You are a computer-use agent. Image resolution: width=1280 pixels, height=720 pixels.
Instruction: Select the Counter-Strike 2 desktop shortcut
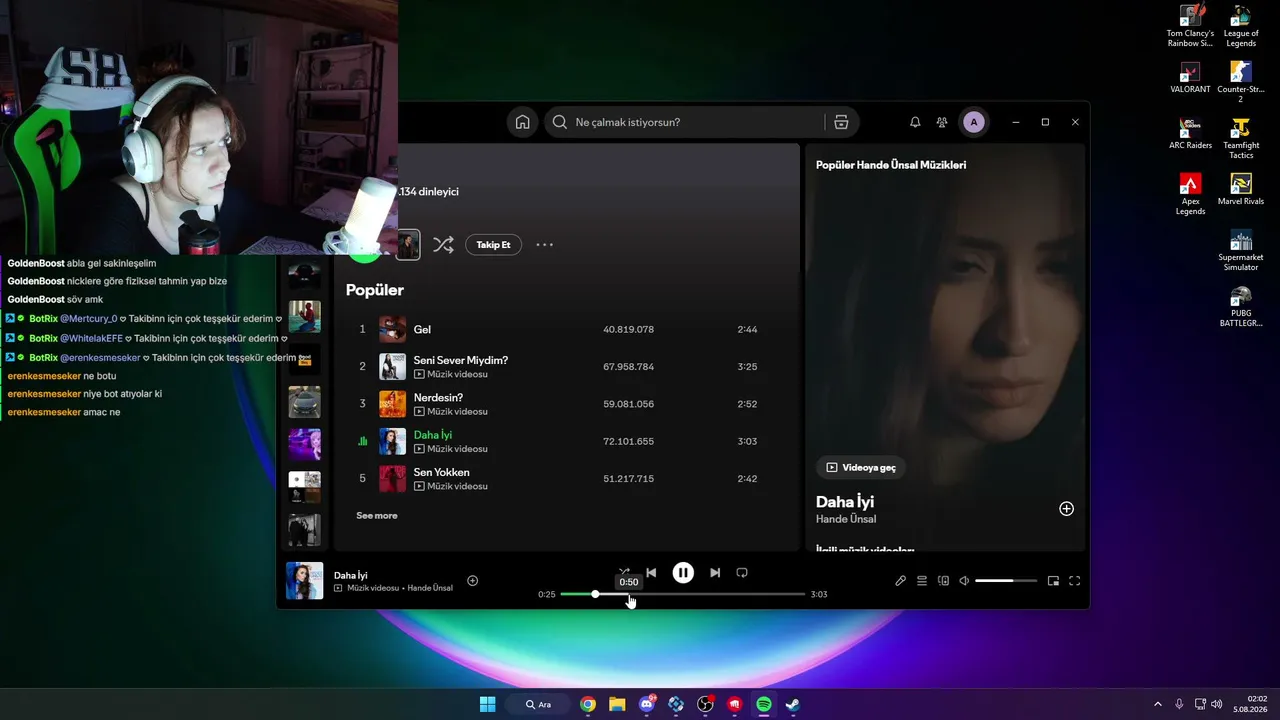(1241, 82)
